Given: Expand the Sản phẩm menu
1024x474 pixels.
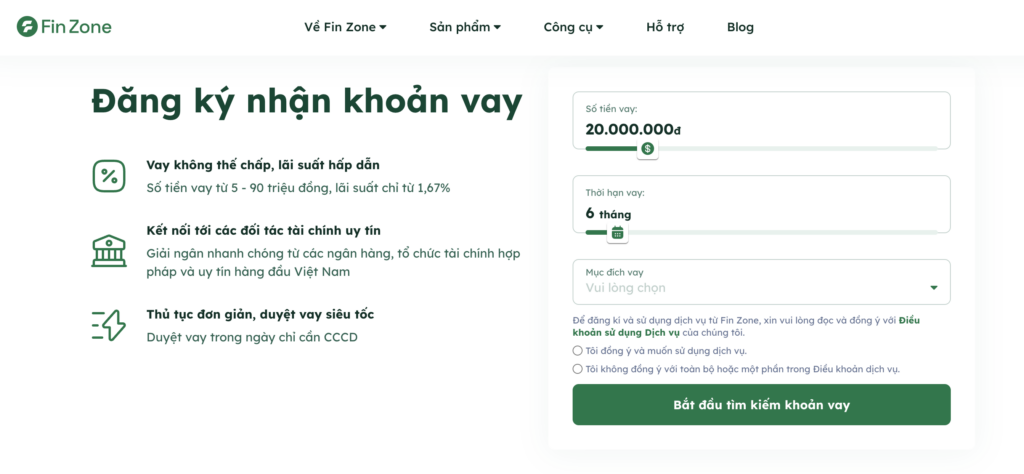Looking at the screenshot, I should coord(465,27).
